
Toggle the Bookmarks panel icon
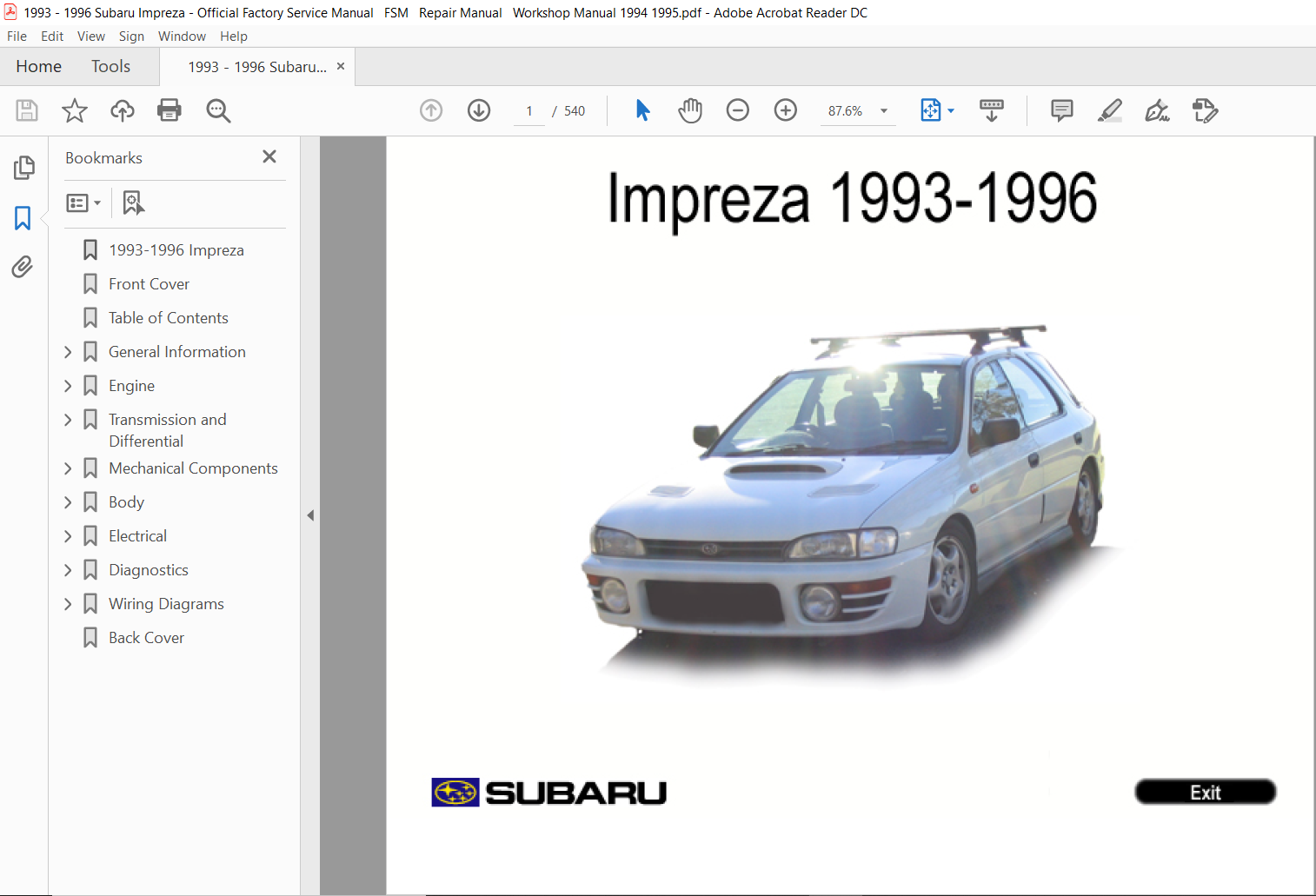coord(23,217)
